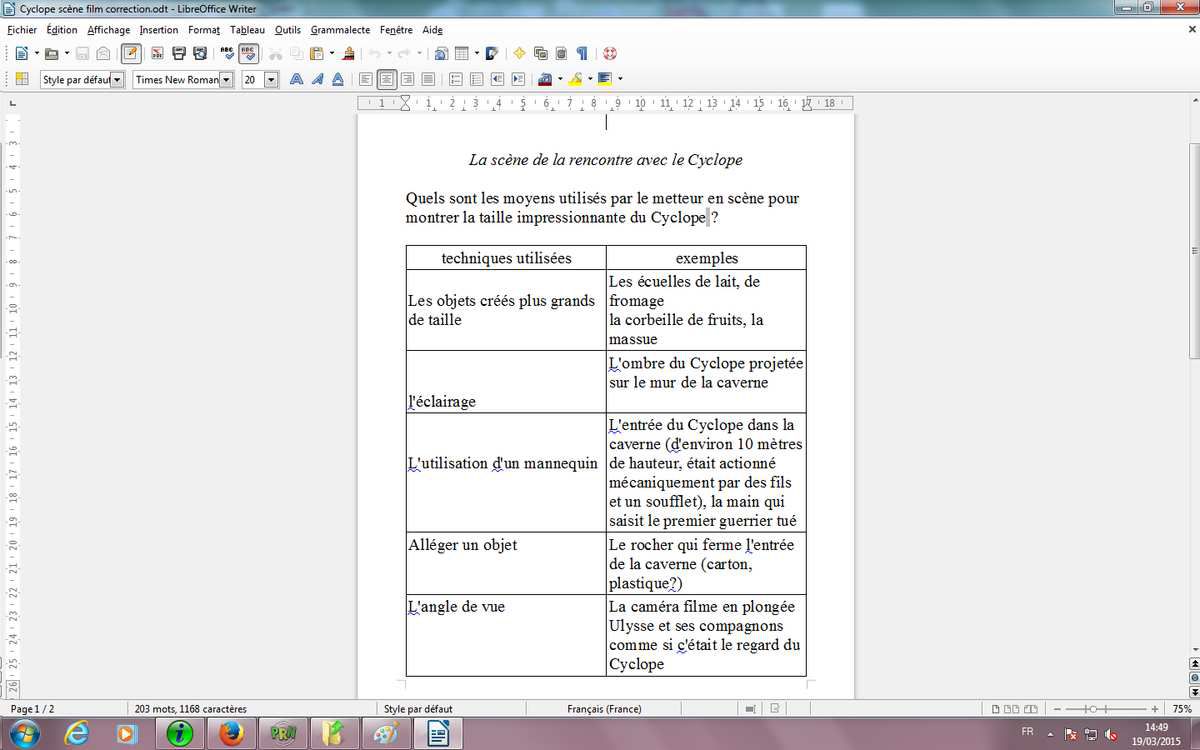This screenshot has width=1200, height=750.
Task: Click the Document as E-mail icon
Action: 102,53
